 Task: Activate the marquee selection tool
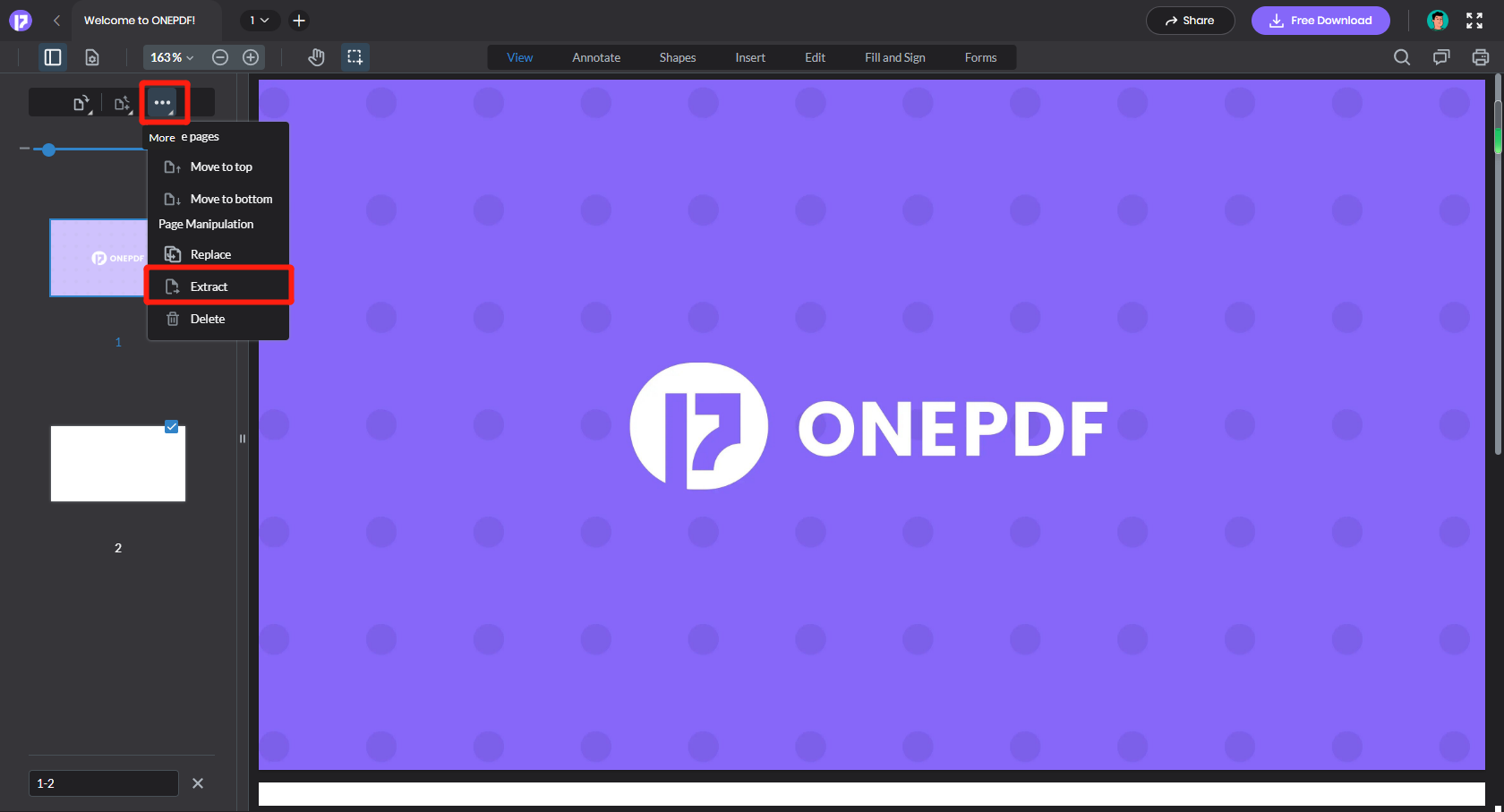(355, 57)
